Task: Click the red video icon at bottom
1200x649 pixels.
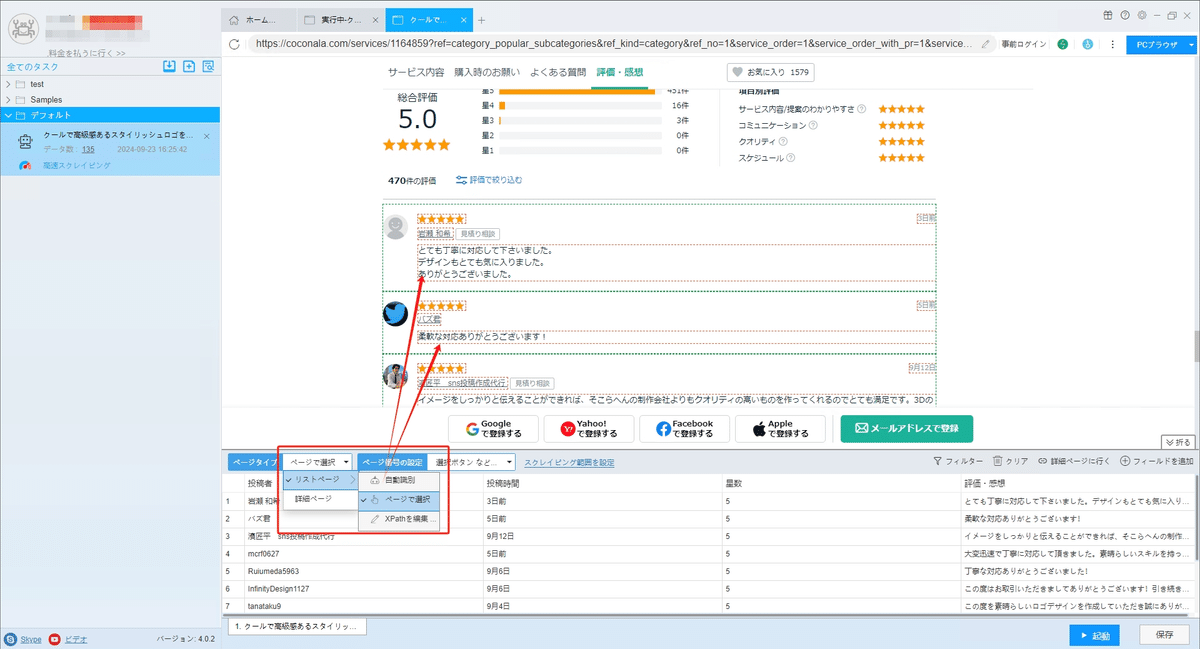Action: click(54, 638)
